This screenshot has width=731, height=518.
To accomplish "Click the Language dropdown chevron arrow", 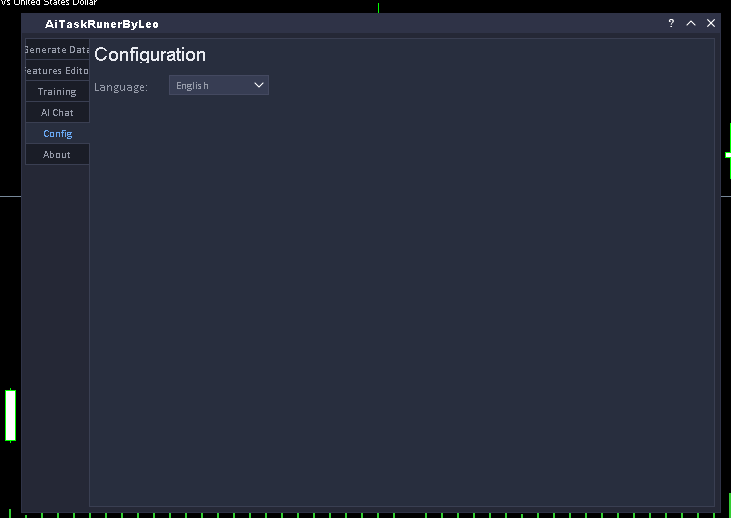I will [259, 85].
